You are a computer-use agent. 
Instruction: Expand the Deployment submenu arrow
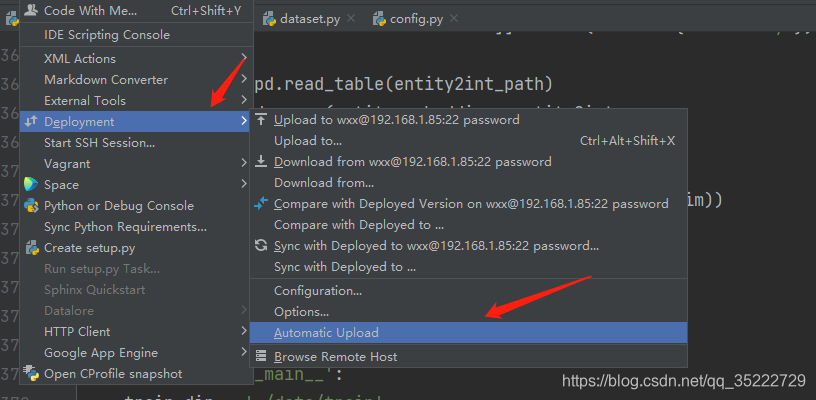(x=244, y=121)
